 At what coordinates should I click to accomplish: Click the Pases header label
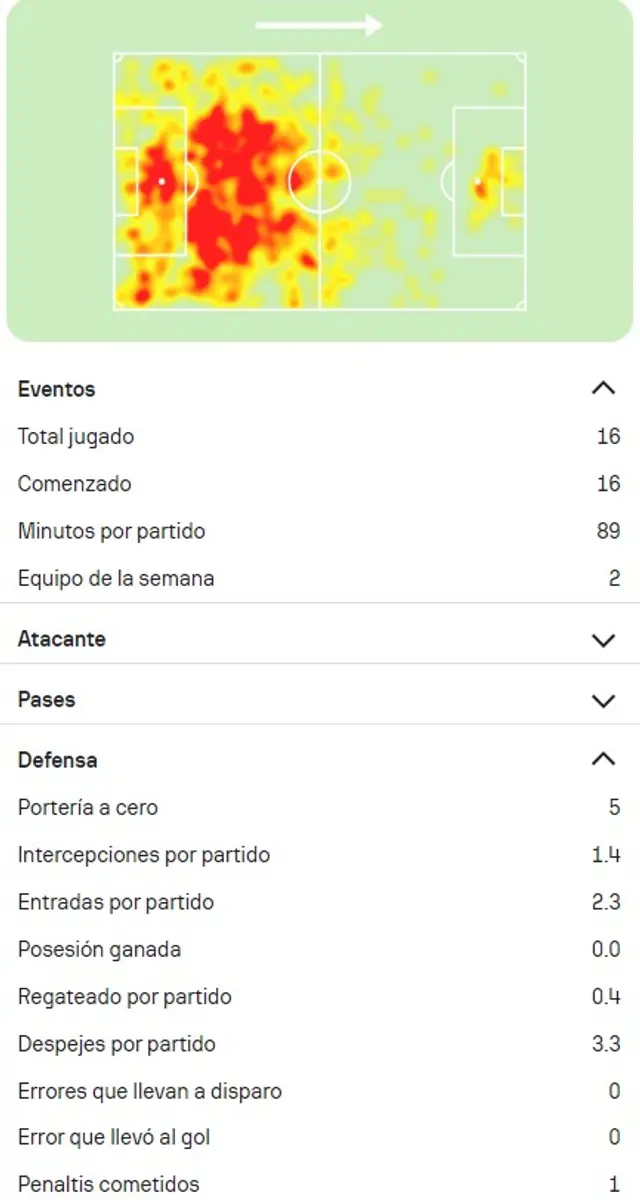coord(47,700)
